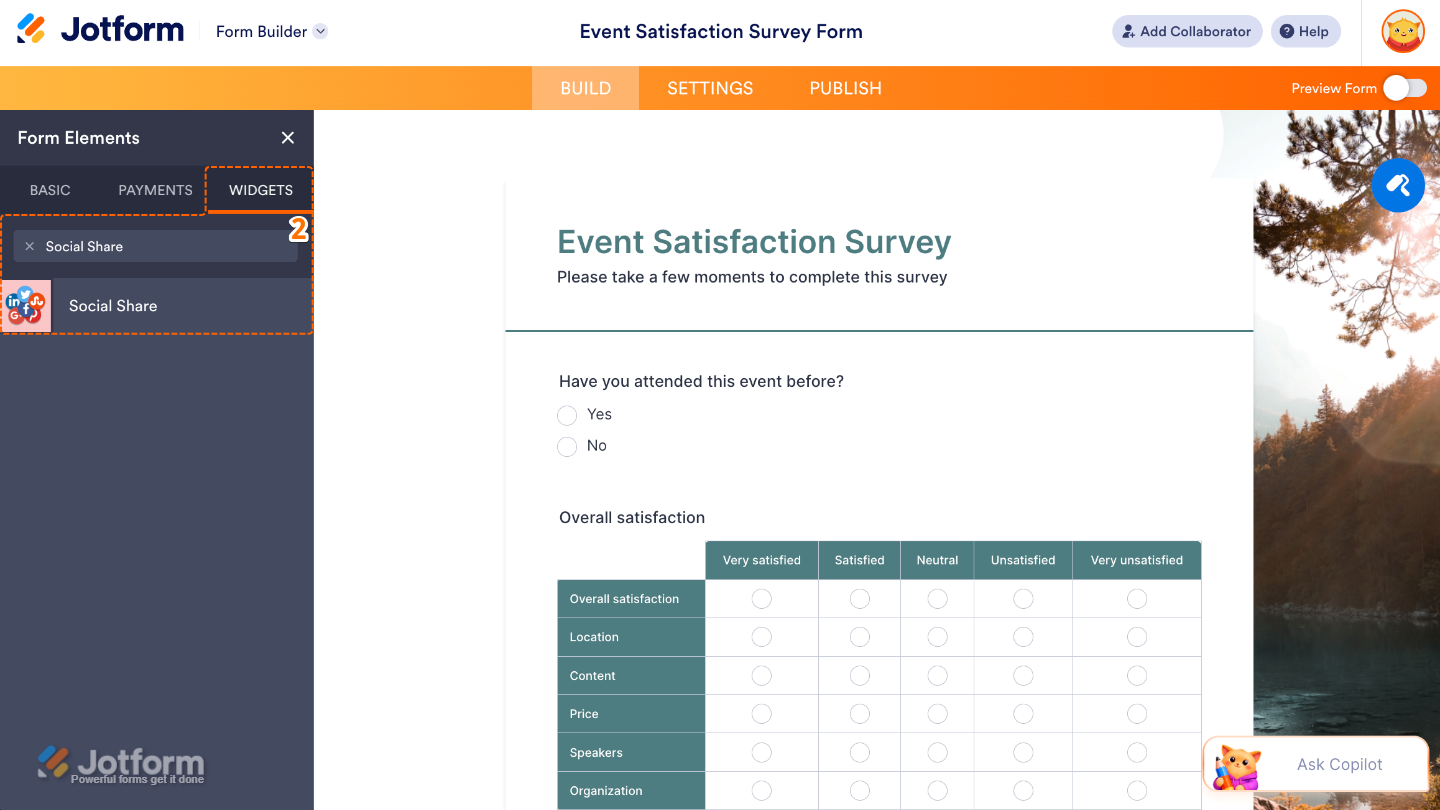Click the Jotform watermark logo in sidebar
Viewport: 1440px width, 810px height.
(121, 765)
